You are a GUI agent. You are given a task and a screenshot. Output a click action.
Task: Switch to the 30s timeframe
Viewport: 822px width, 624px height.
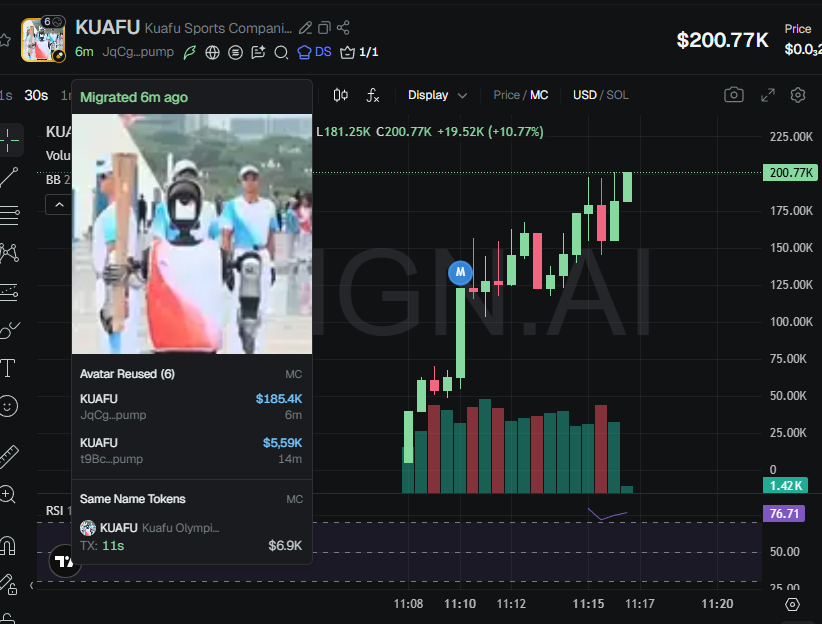36,95
